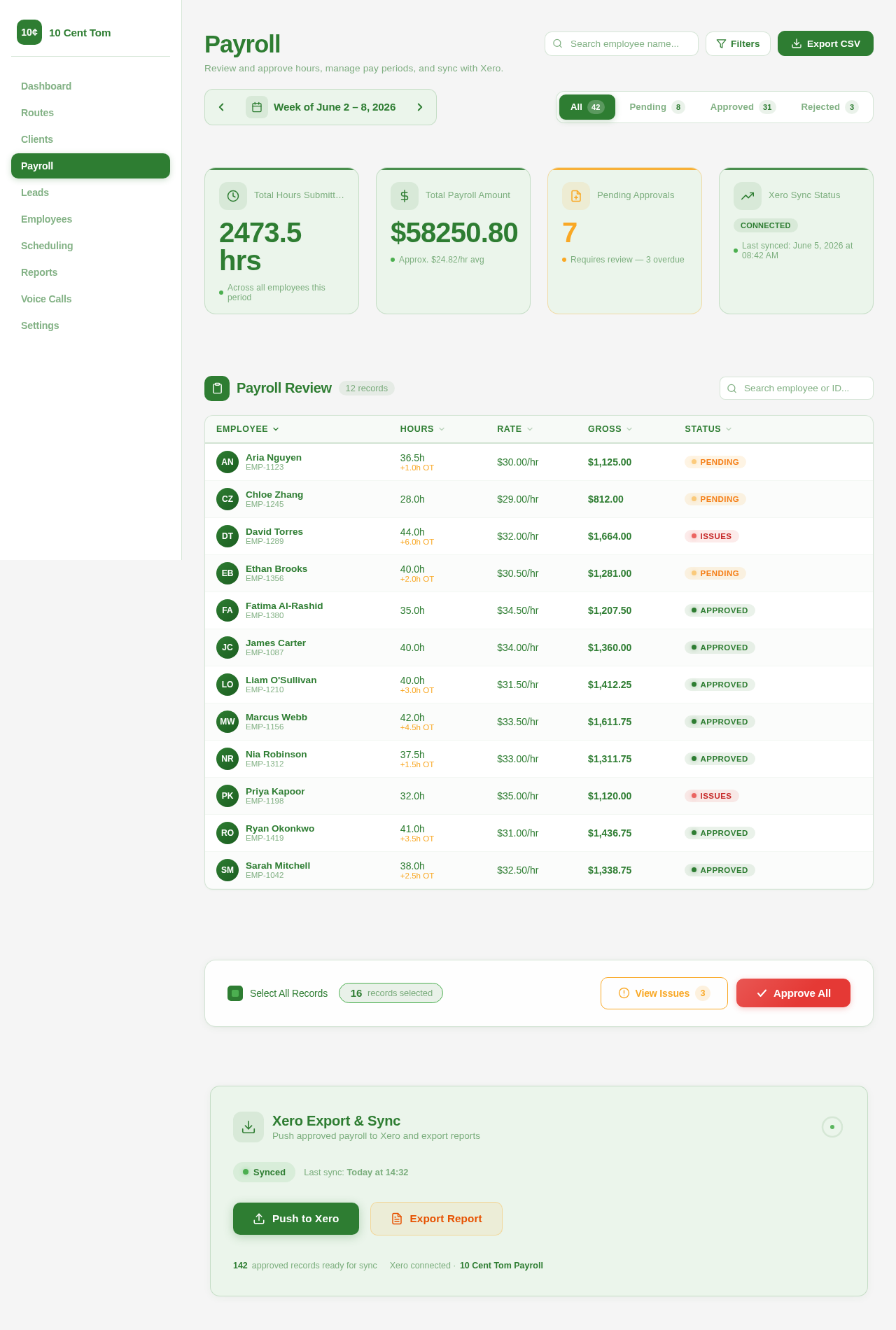Click the 10¢ logo icon

point(29,32)
